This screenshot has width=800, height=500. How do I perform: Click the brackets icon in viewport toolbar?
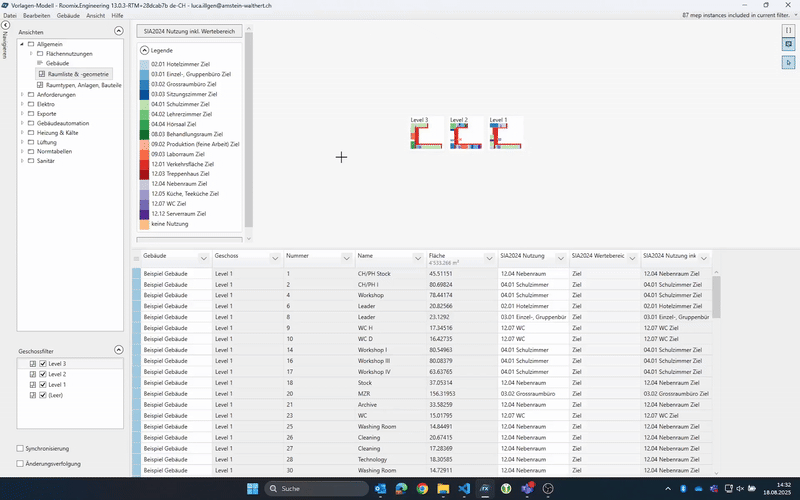pos(788,31)
